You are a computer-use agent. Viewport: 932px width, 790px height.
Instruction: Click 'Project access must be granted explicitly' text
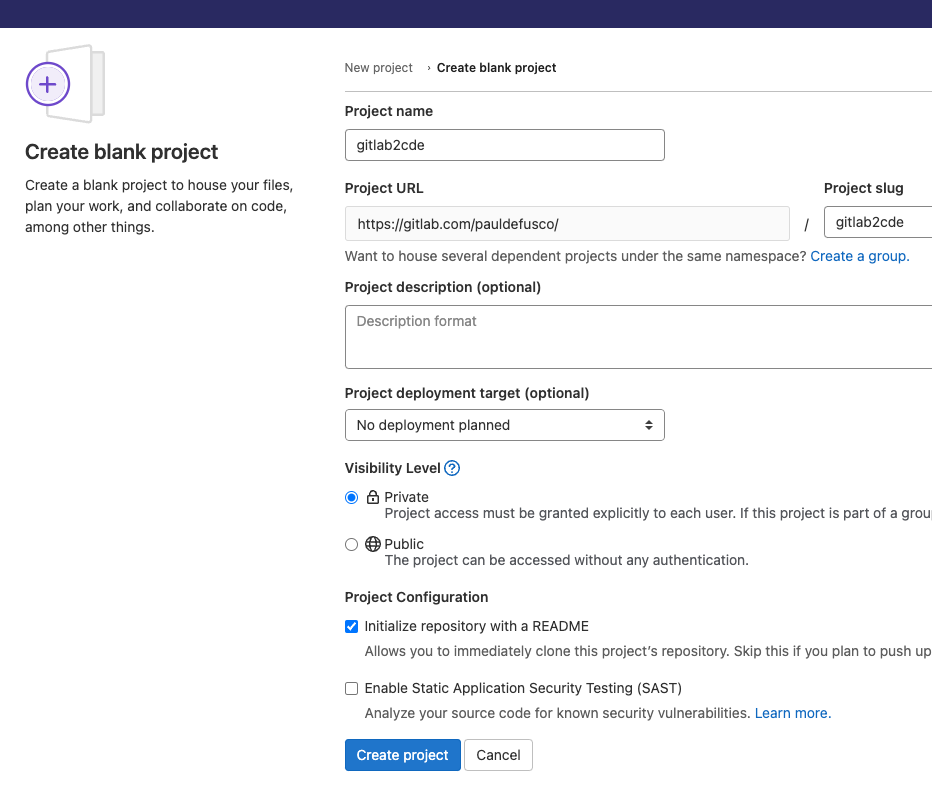pyautogui.click(x=658, y=513)
